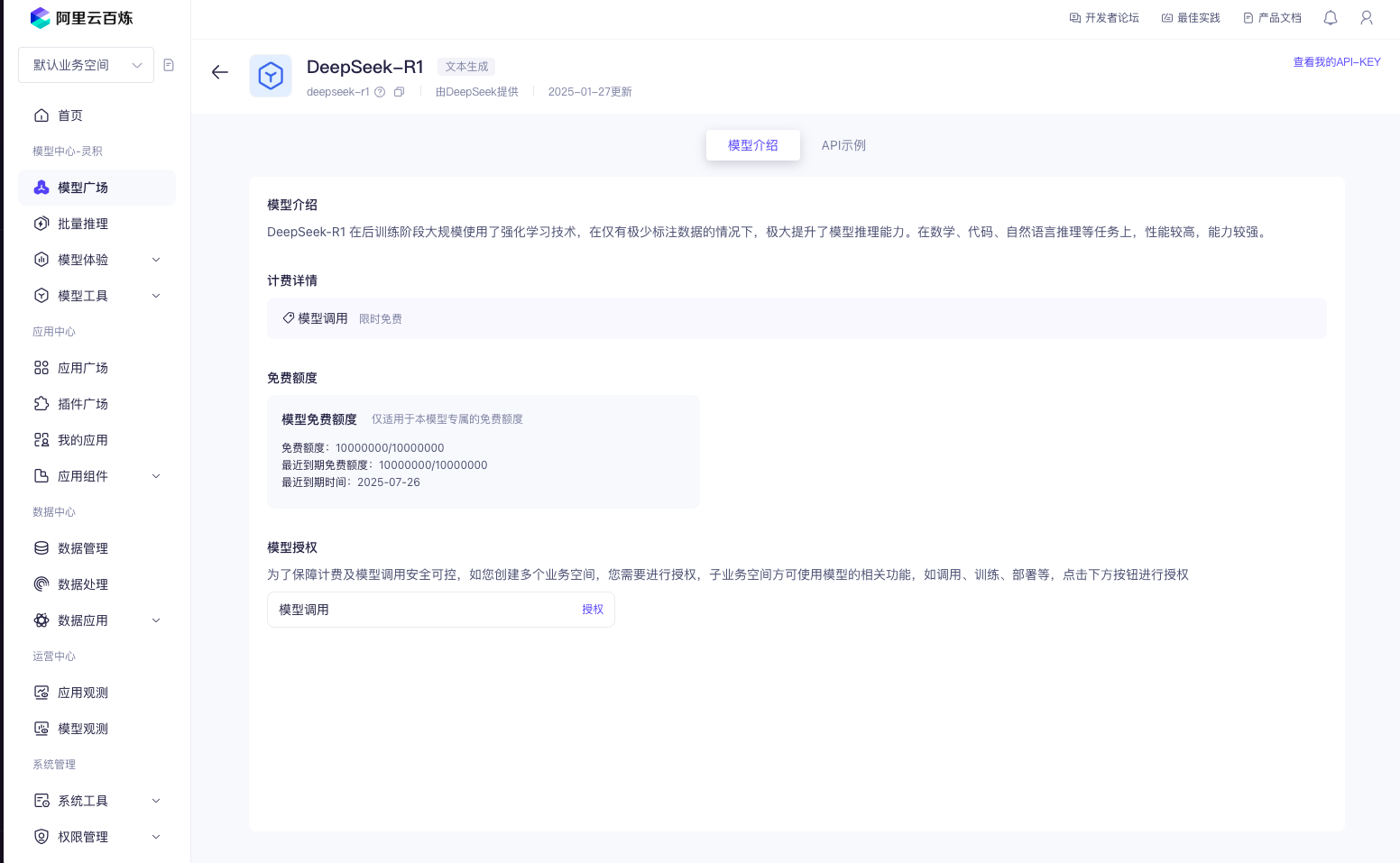Viewport: 1400px width, 863px height.
Task: Click the 插件广场 puzzle icon
Action: click(41, 404)
